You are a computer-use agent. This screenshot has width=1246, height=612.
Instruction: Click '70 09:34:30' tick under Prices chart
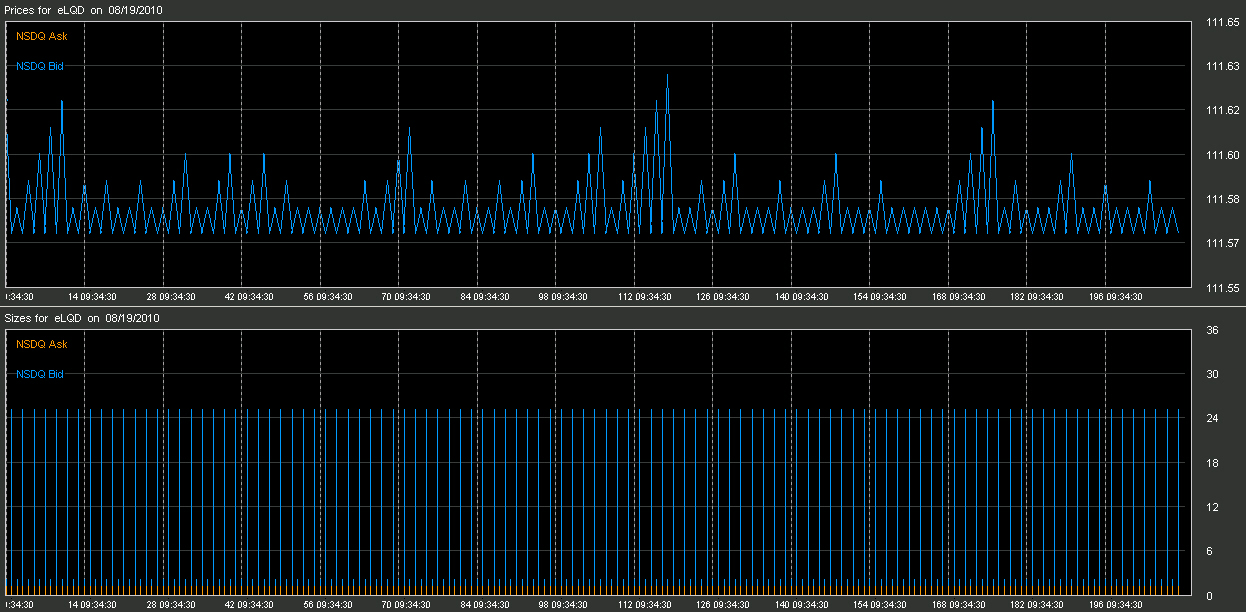click(406, 297)
